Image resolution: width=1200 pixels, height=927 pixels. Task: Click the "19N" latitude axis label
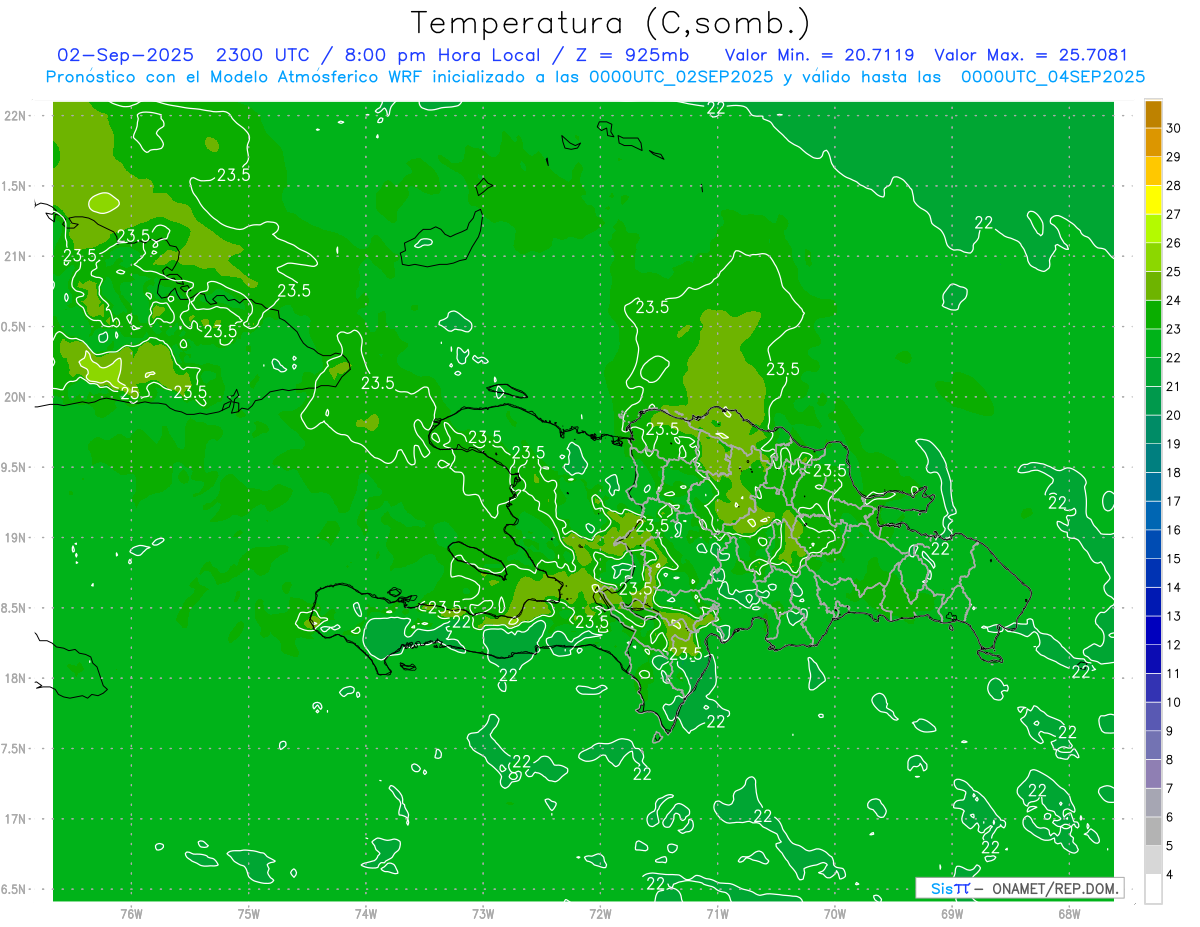[x=15, y=538]
